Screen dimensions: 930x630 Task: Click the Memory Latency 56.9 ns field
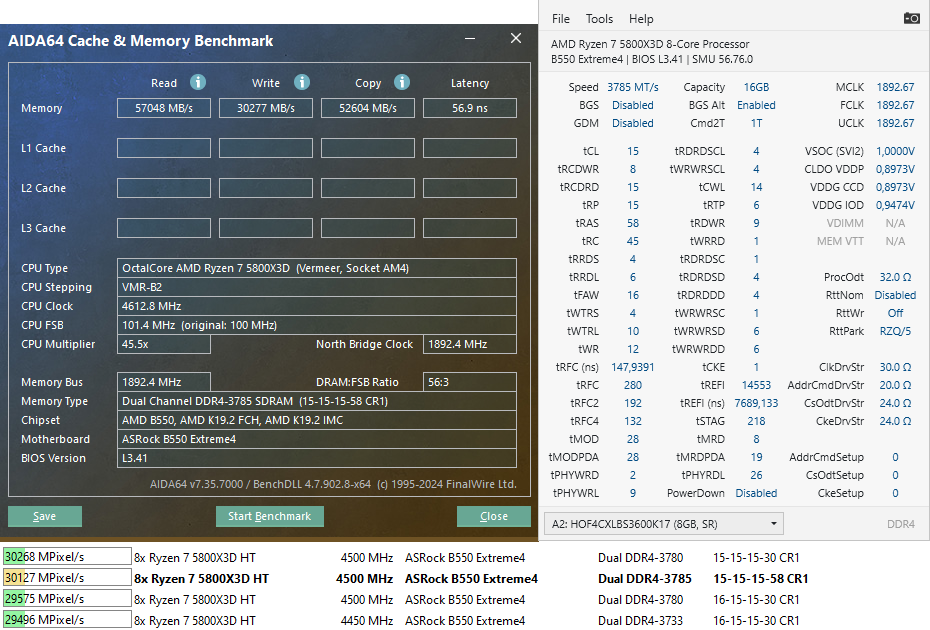[470, 108]
